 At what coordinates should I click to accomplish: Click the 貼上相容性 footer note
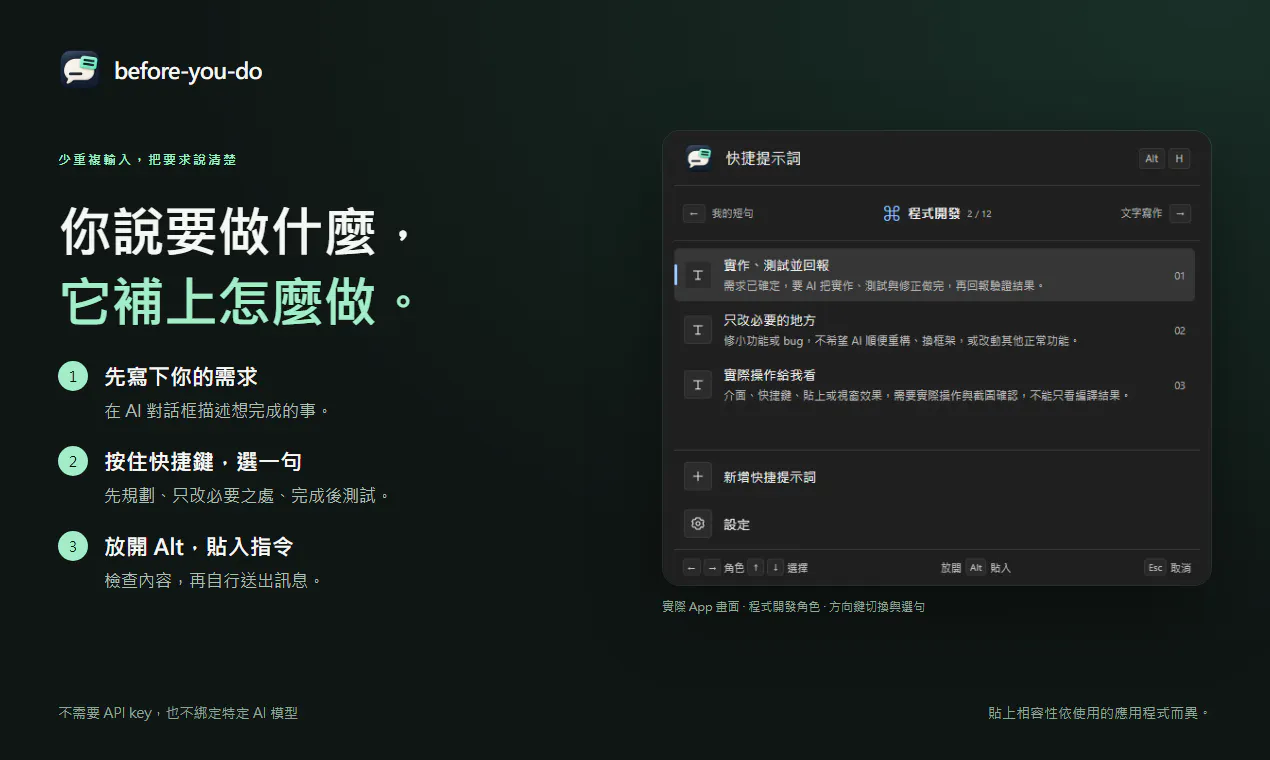pos(1099,713)
